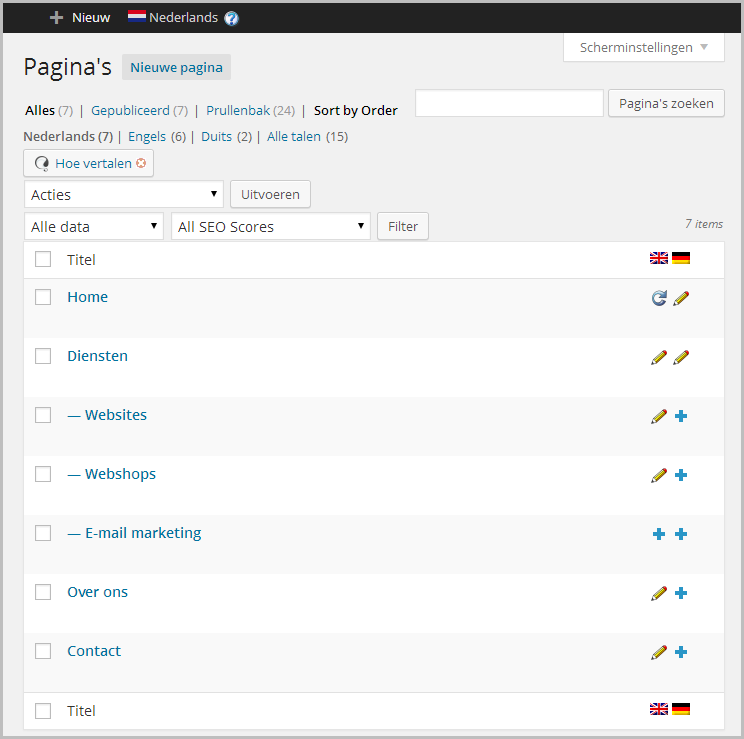Viewport: 744px width, 739px height.
Task: Edit English translation of Webshops page
Action: pos(659,475)
